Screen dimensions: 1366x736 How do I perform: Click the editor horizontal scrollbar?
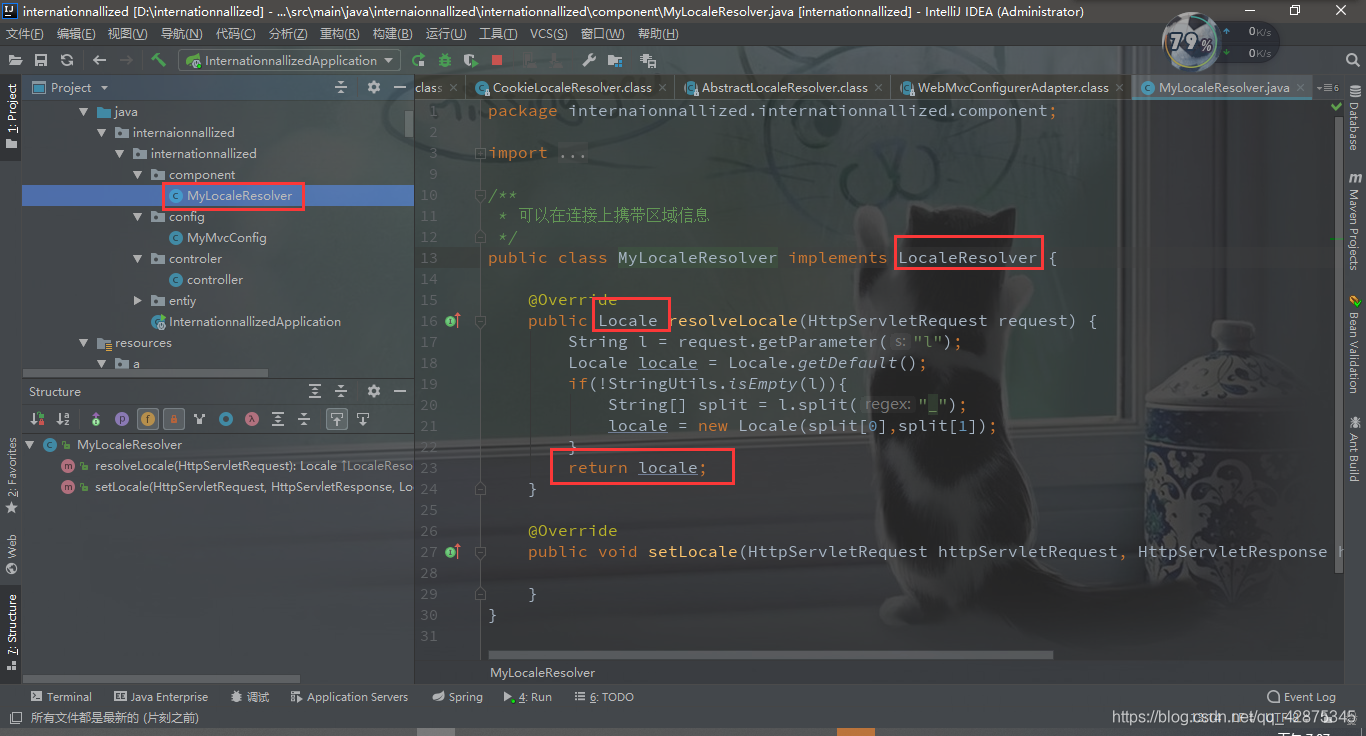pyautogui.click(x=771, y=656)
